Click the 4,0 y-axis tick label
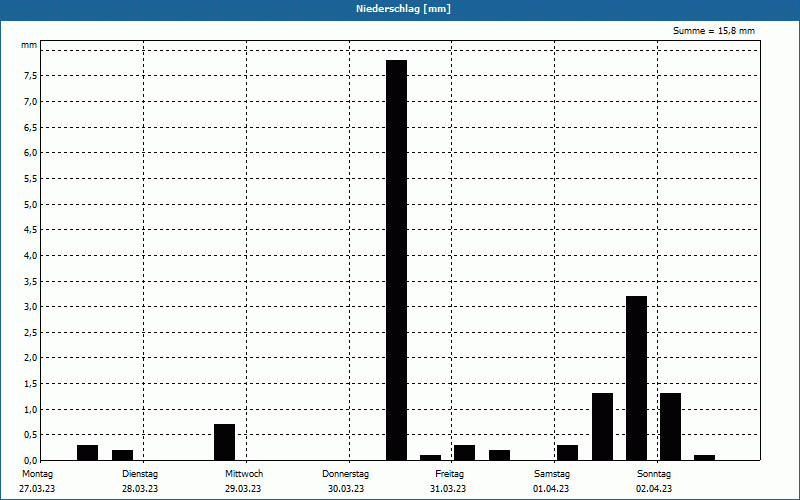Image resolution: width=800 pixels, height=500 pixels. [30, 255]
